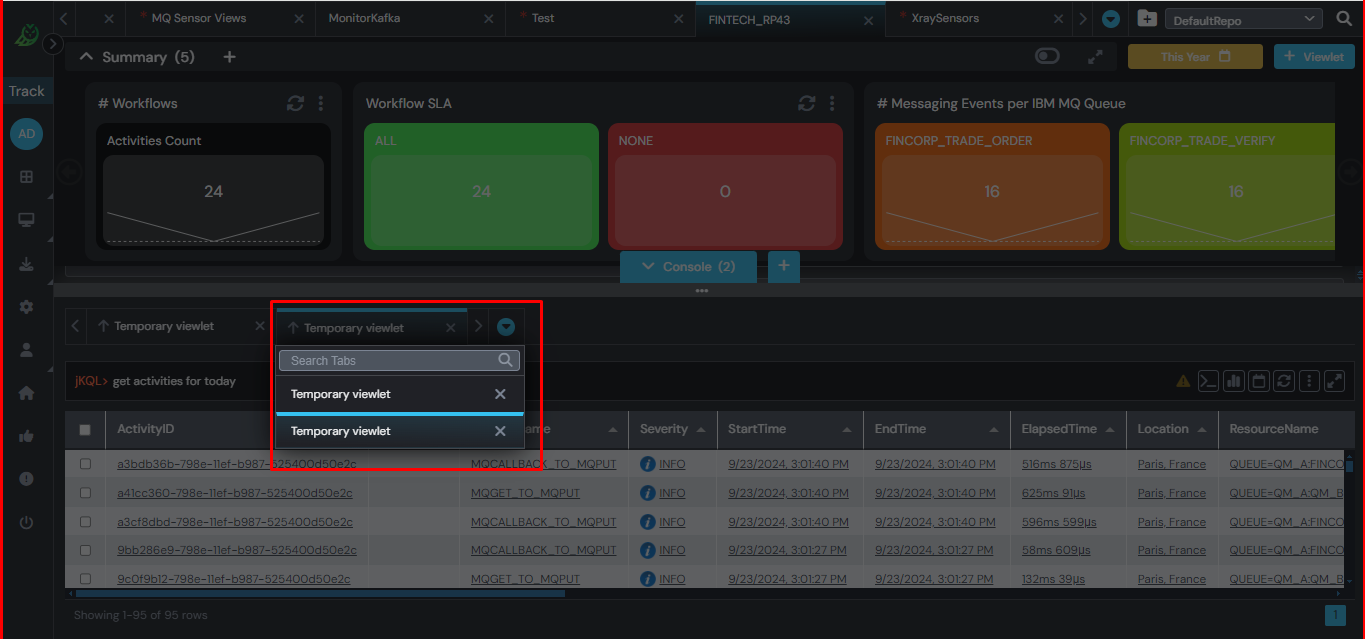Click the user profile icon in sidebar

pyautogui.click(x=26, y=350)
